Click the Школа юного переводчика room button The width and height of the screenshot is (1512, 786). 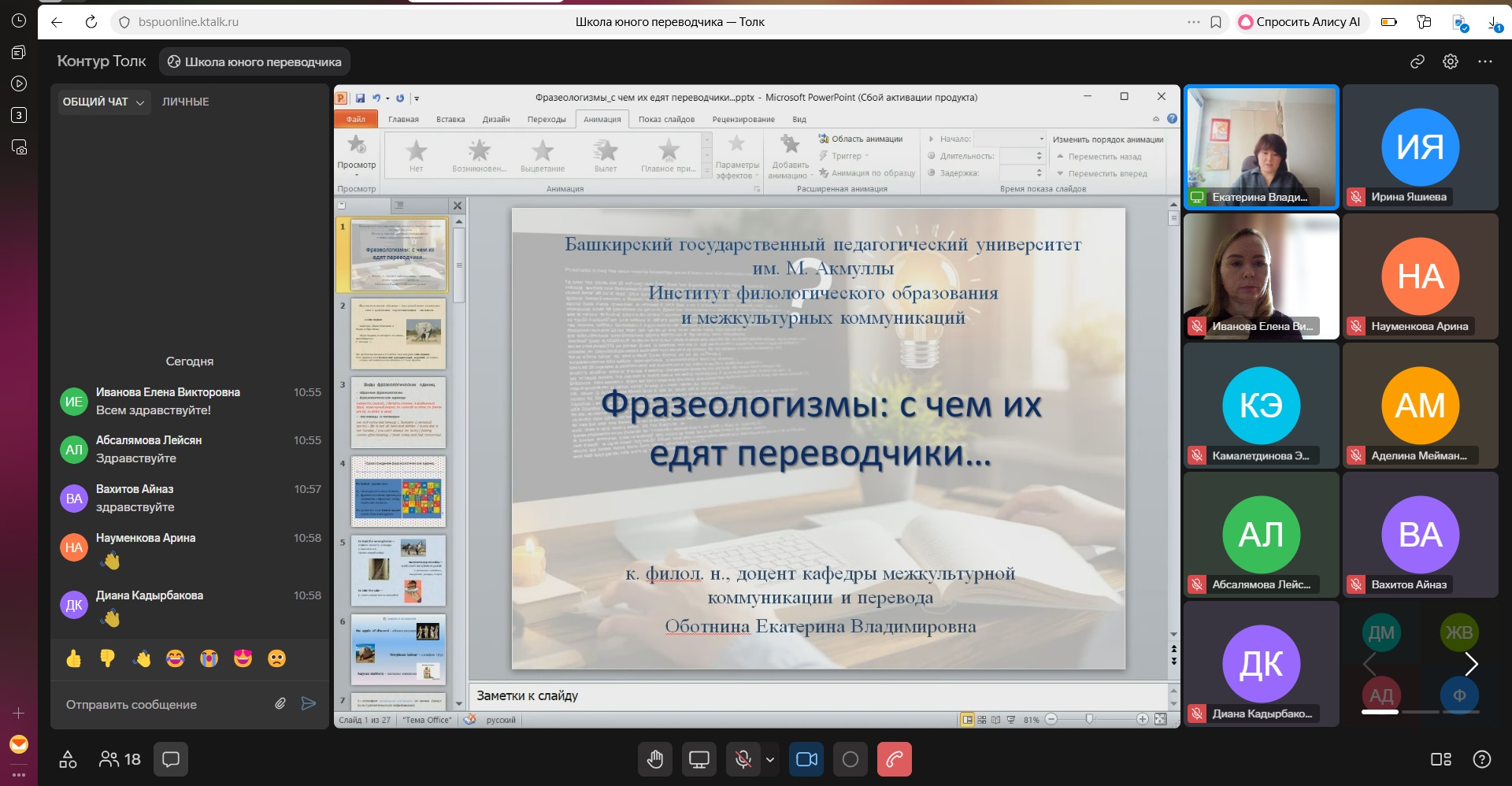[254, 61]
